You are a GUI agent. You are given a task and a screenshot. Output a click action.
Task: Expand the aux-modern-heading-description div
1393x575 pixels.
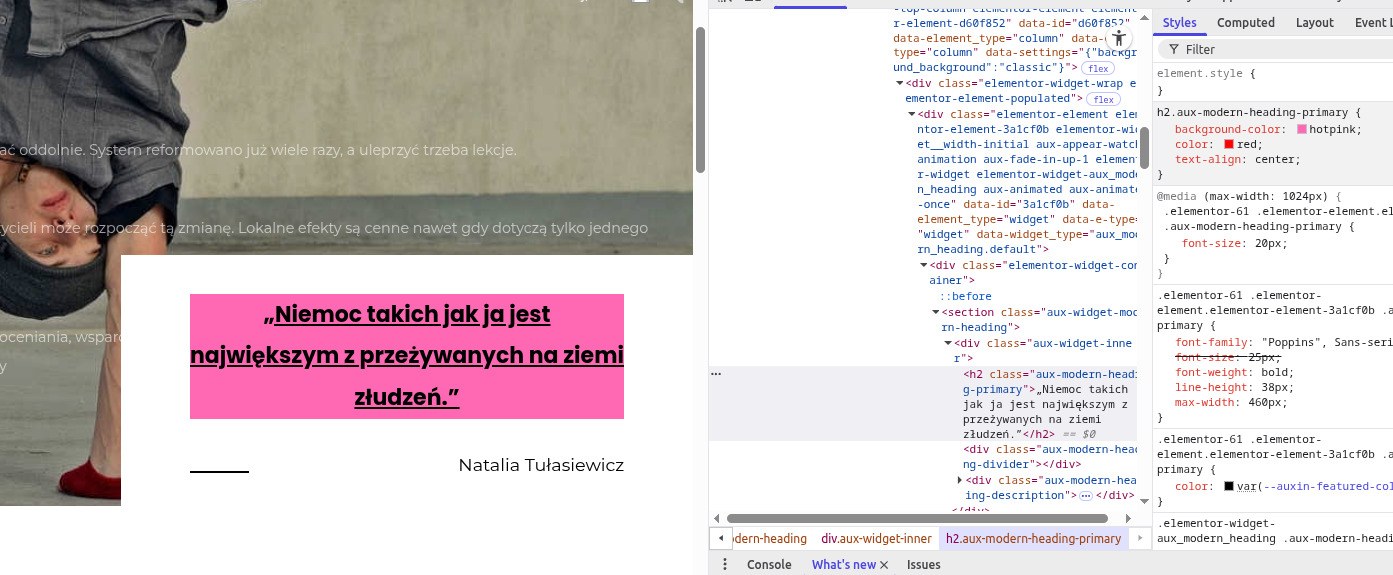(960, 481)
